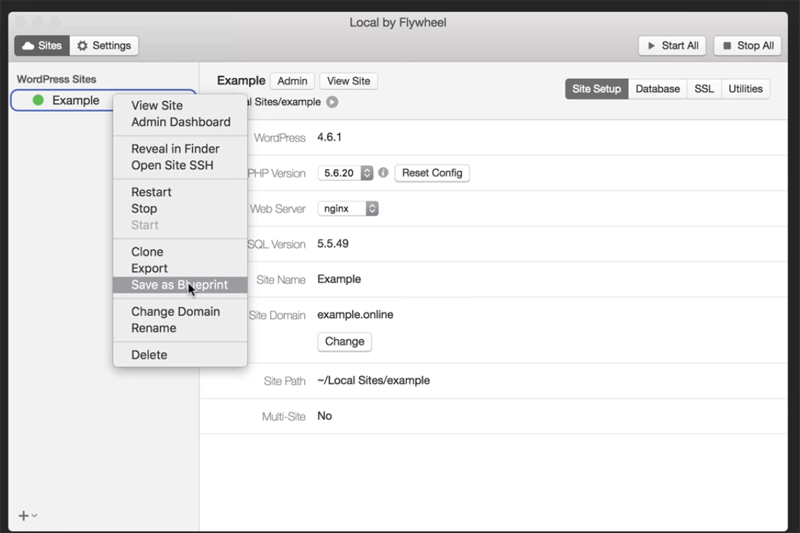Image resolution: width=800 pixels, height=533 pixels.
Task: Click the arrow icon next to site path
Action: [x=332, y=101]
